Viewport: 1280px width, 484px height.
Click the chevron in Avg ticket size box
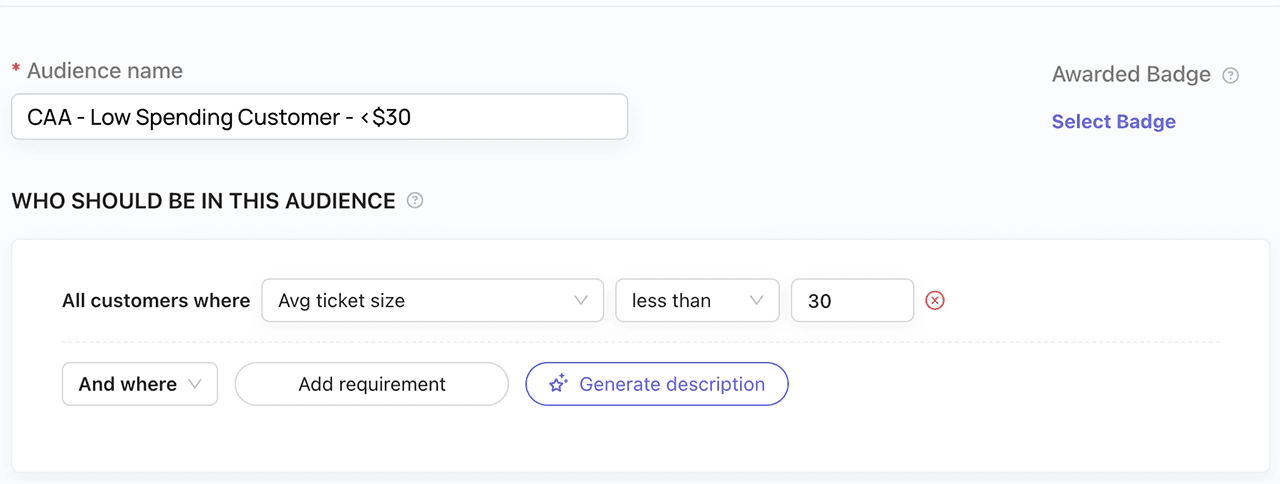pos(581,300)
